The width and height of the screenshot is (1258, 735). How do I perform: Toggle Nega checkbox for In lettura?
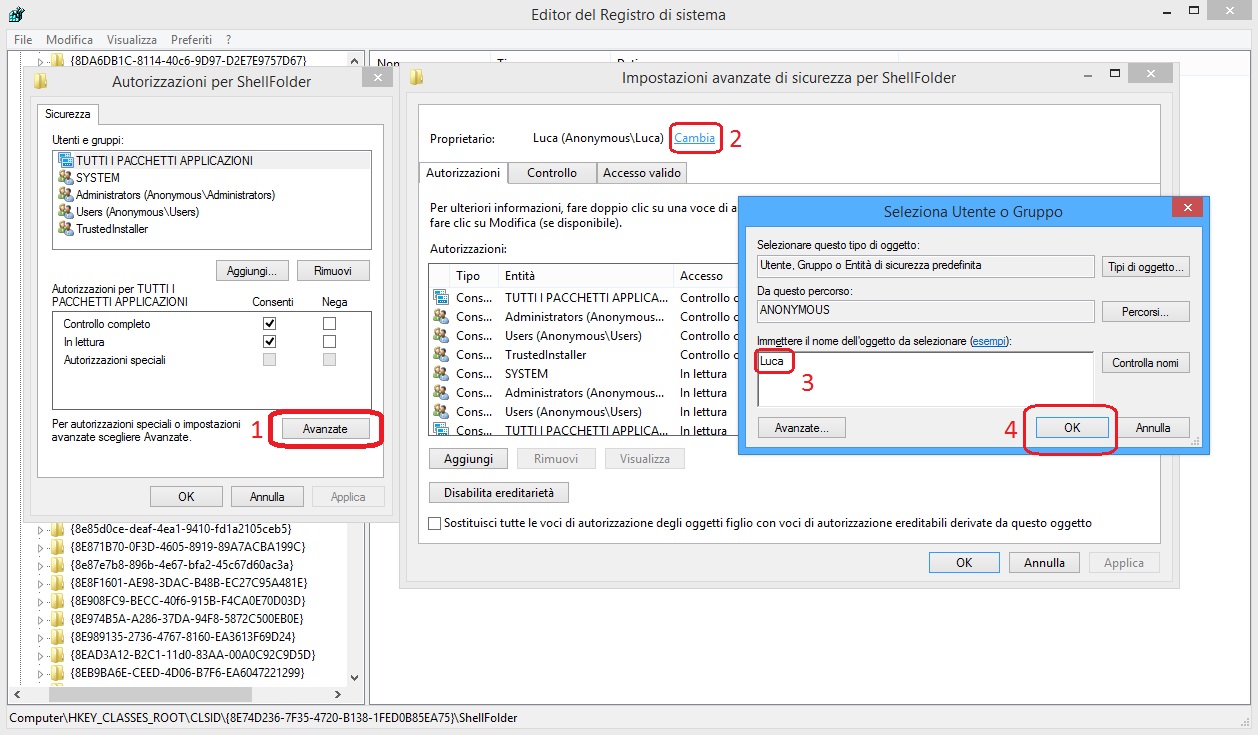point(329,342)
